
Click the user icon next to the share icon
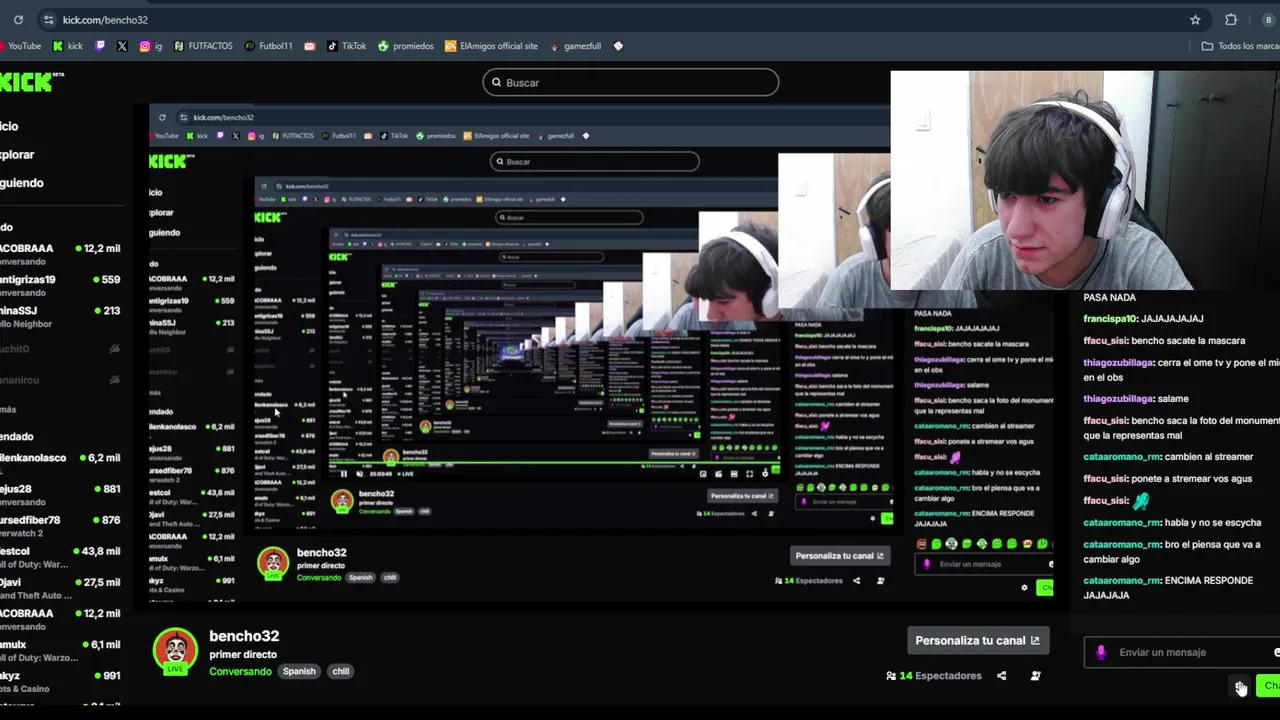click(1035, 676)
